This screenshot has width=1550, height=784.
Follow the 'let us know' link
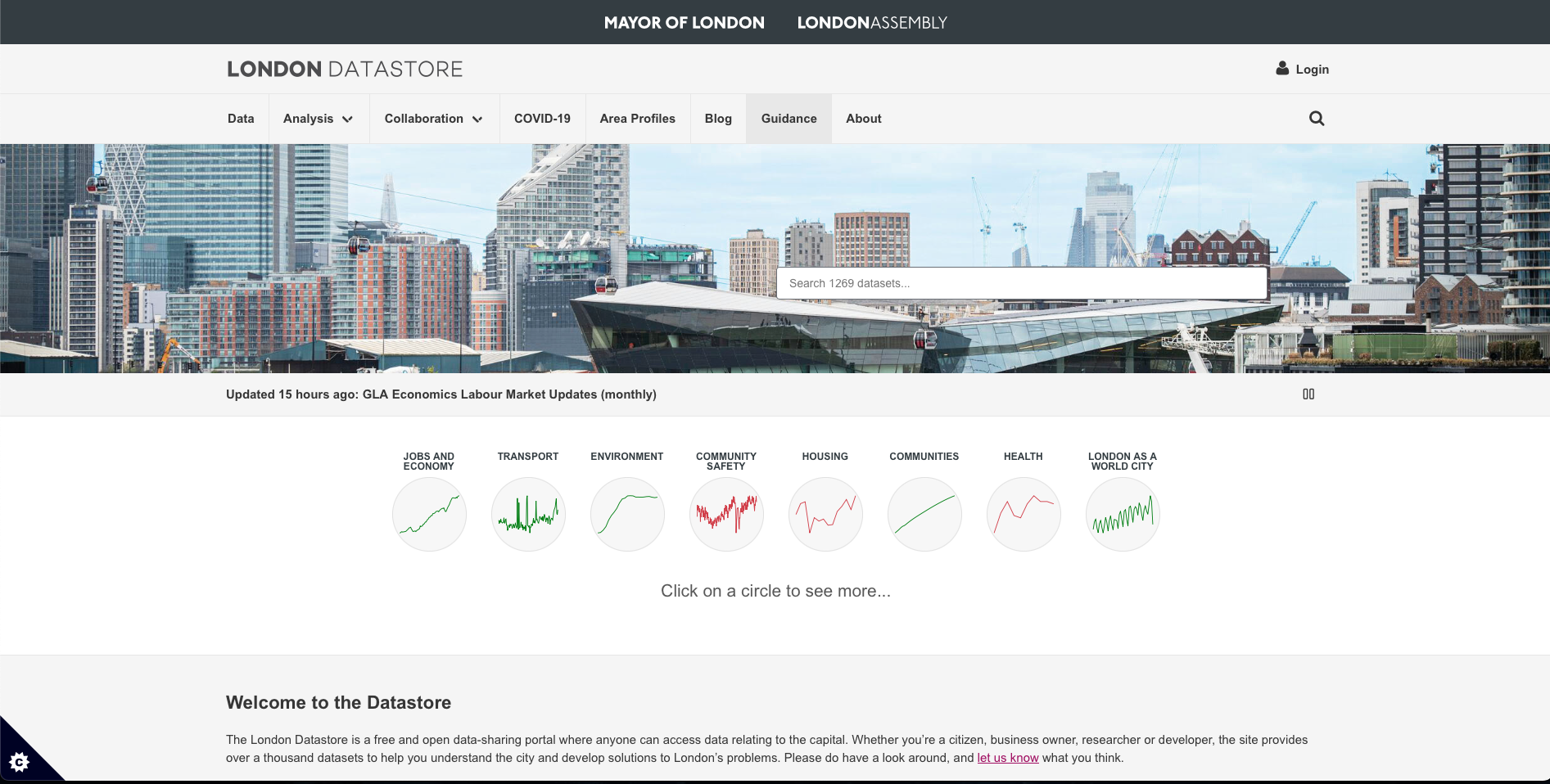(x=1007, y=758)
